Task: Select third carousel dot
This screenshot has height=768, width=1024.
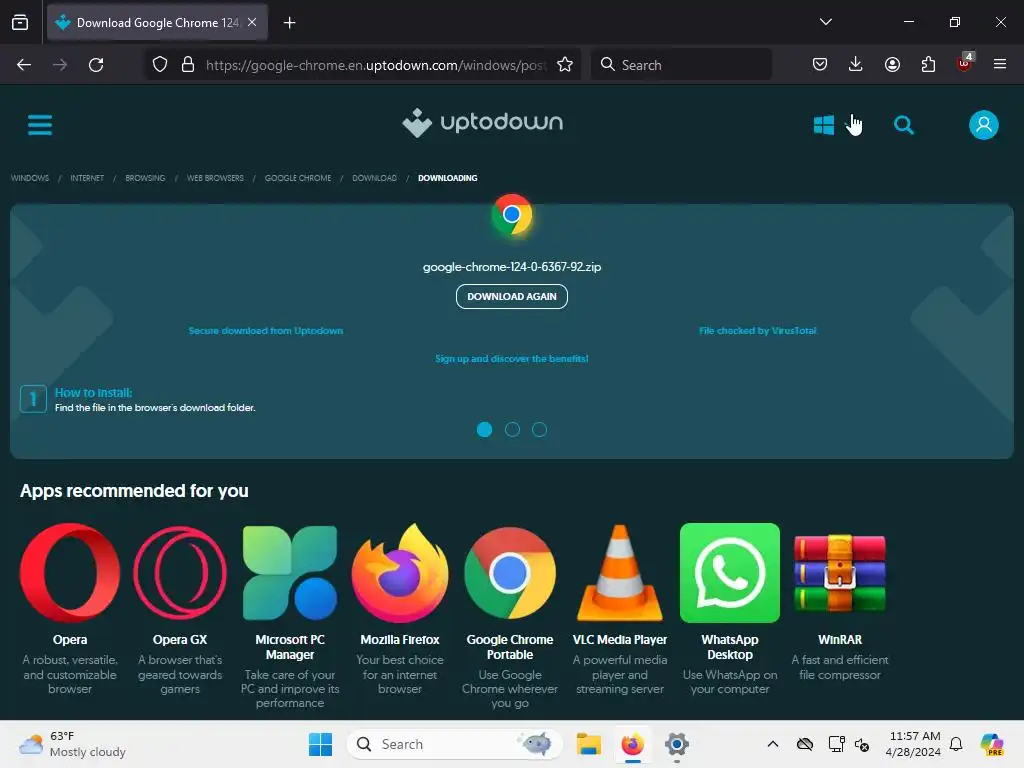Action: pos(539,429)
